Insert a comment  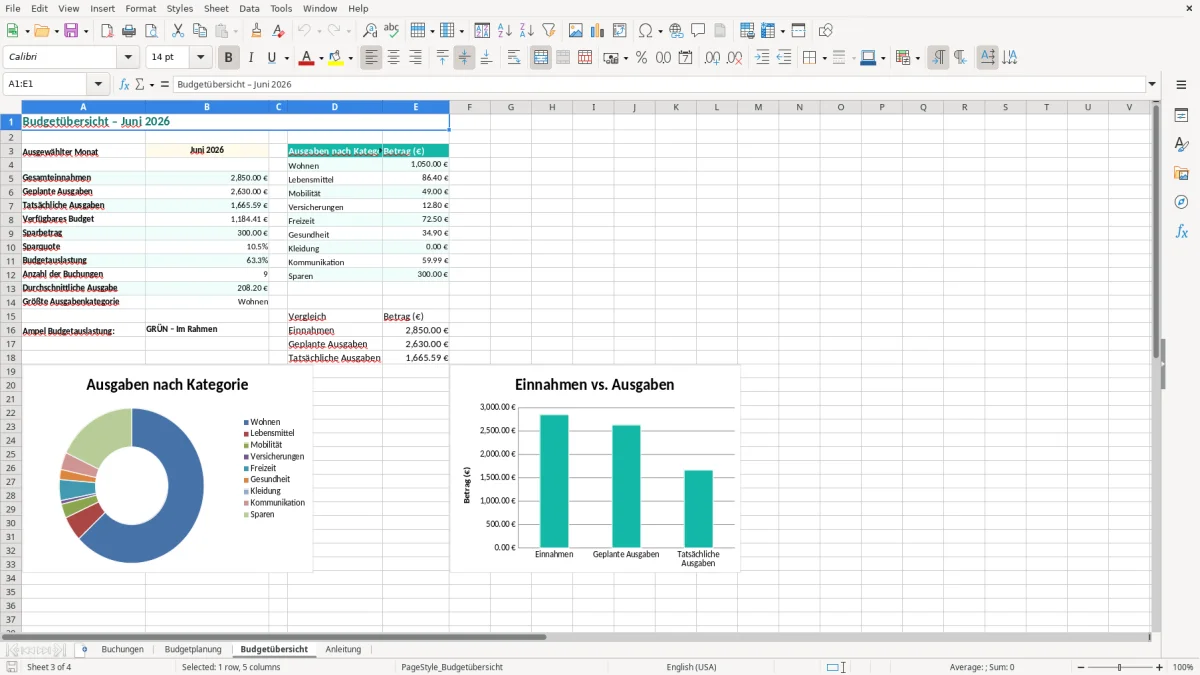tap(698, 31)
